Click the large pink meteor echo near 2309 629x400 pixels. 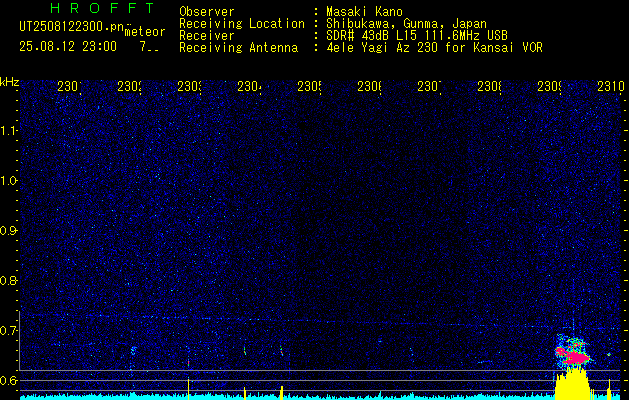(x=573, y=356)
